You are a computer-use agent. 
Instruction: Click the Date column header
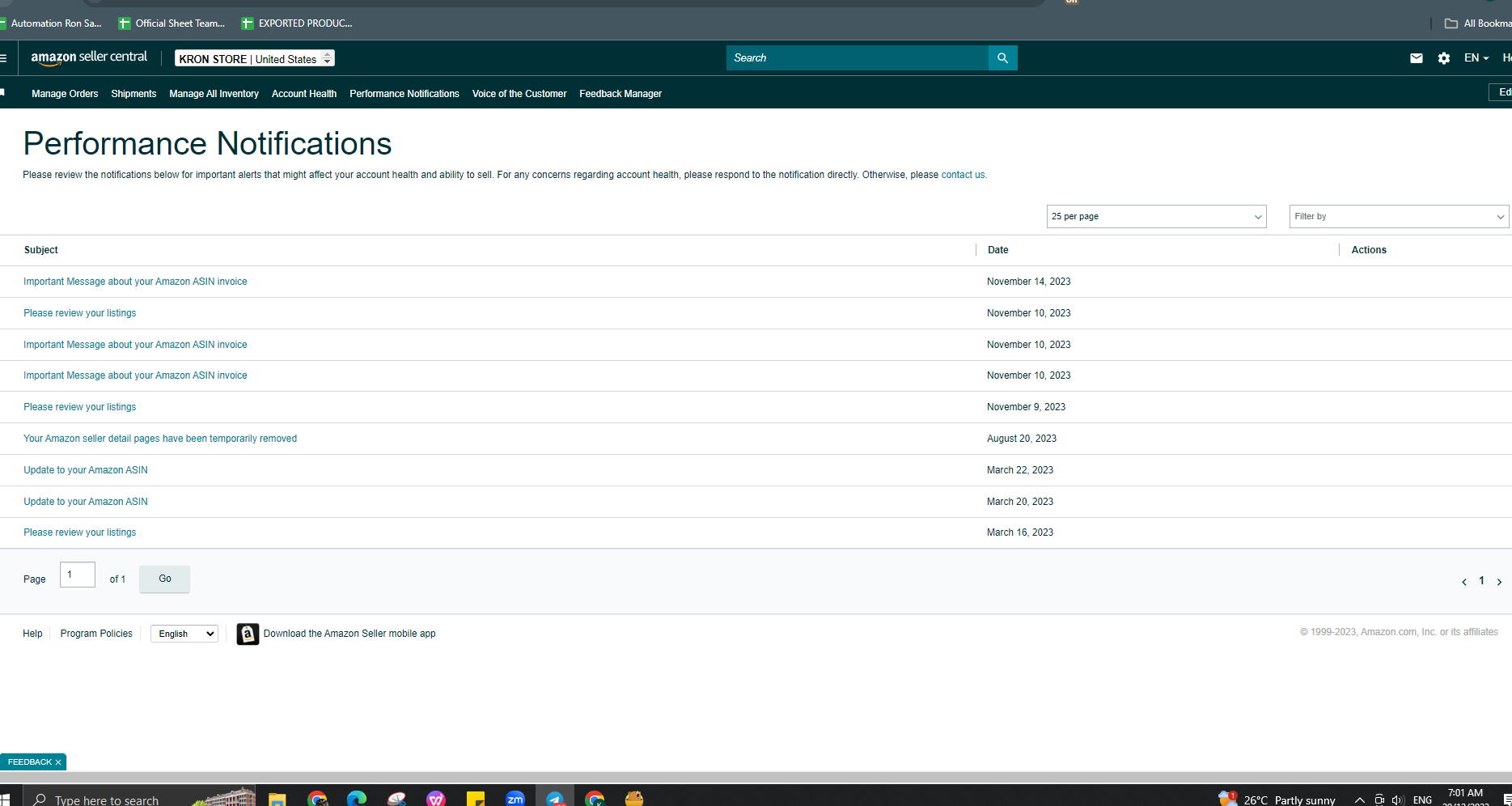pos(998,250)
